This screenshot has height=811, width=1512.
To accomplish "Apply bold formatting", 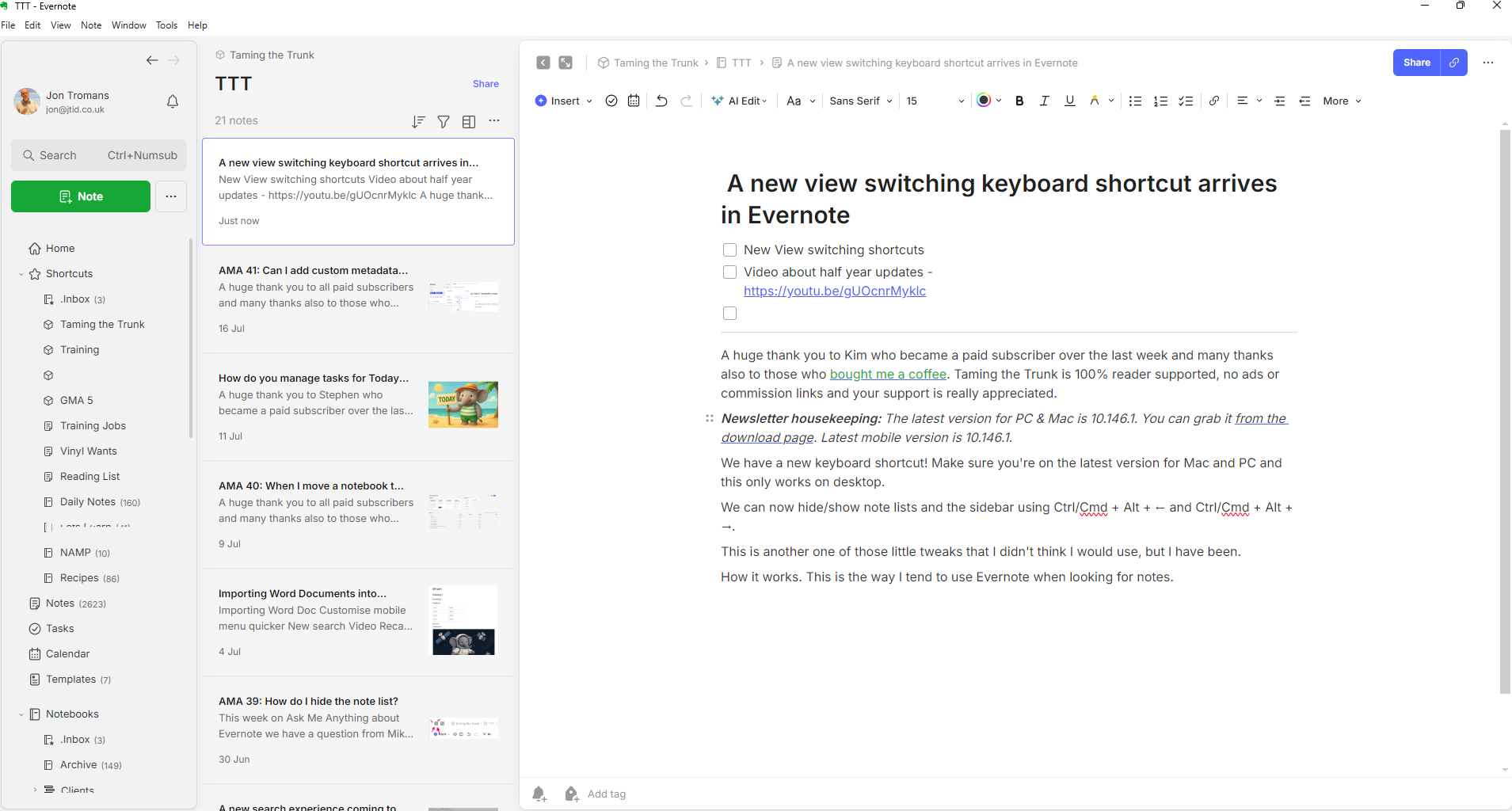I will coord(1019,101).
